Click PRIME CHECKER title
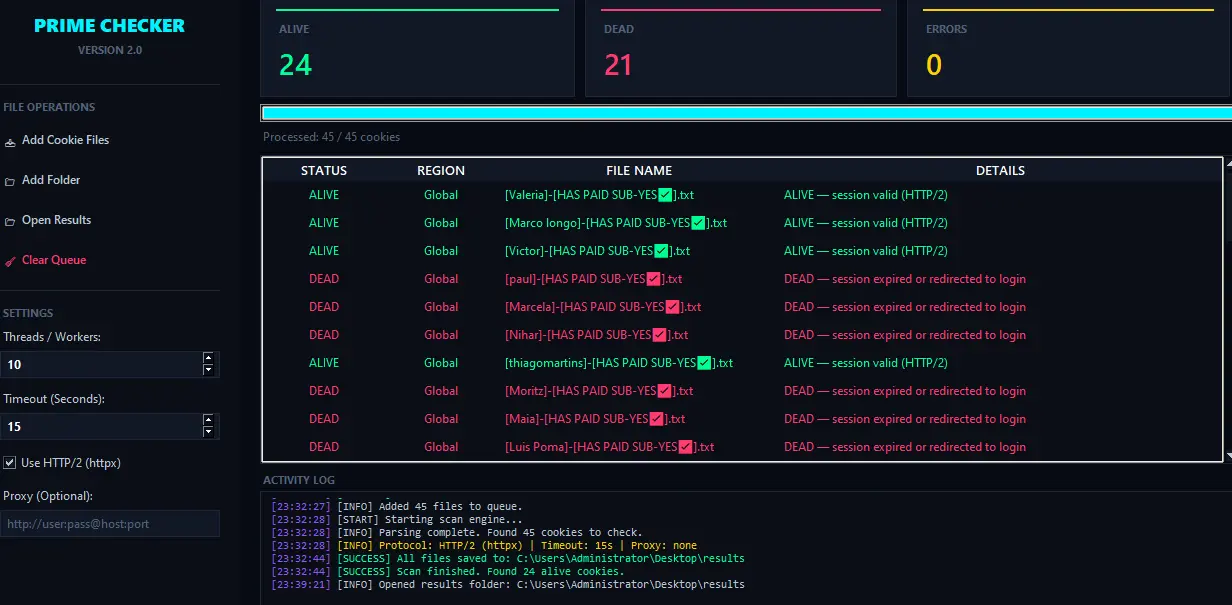Viewport: 1232px width, 605px height. (109, 26)
